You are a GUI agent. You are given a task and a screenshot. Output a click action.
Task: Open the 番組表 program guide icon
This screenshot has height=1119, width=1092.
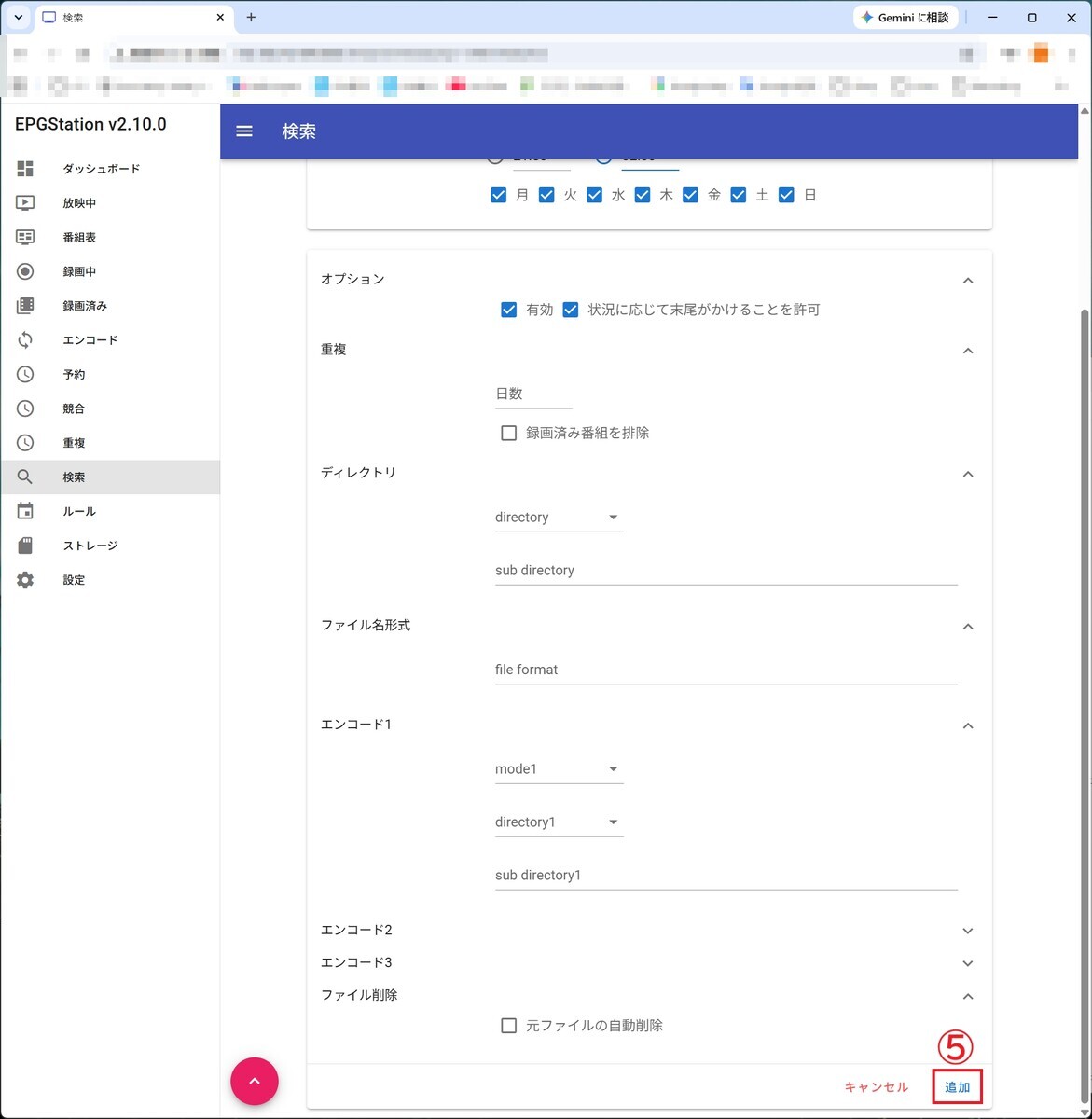tap(25, 238)
